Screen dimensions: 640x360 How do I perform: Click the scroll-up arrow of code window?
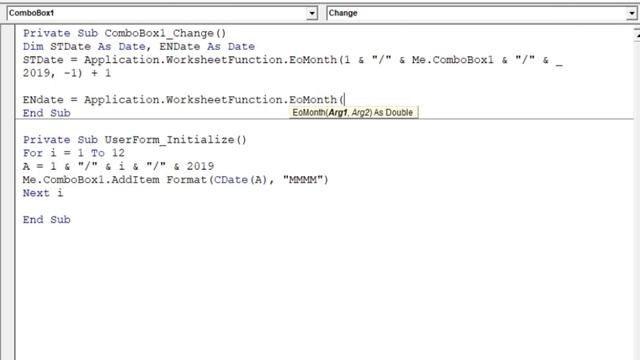point(637,35)
